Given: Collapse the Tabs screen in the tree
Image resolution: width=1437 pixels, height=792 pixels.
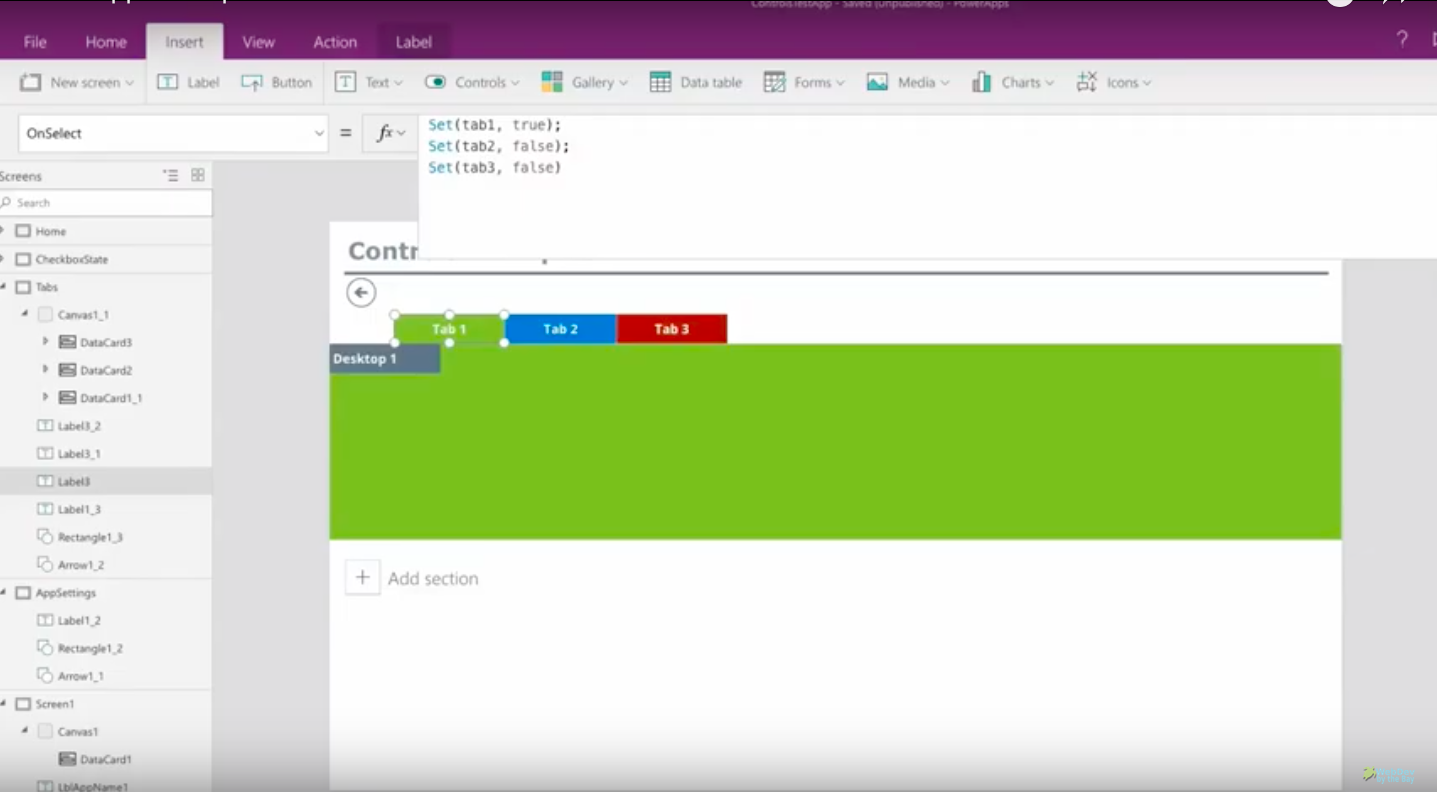Looking at the screenshot, I should (8, 287).
